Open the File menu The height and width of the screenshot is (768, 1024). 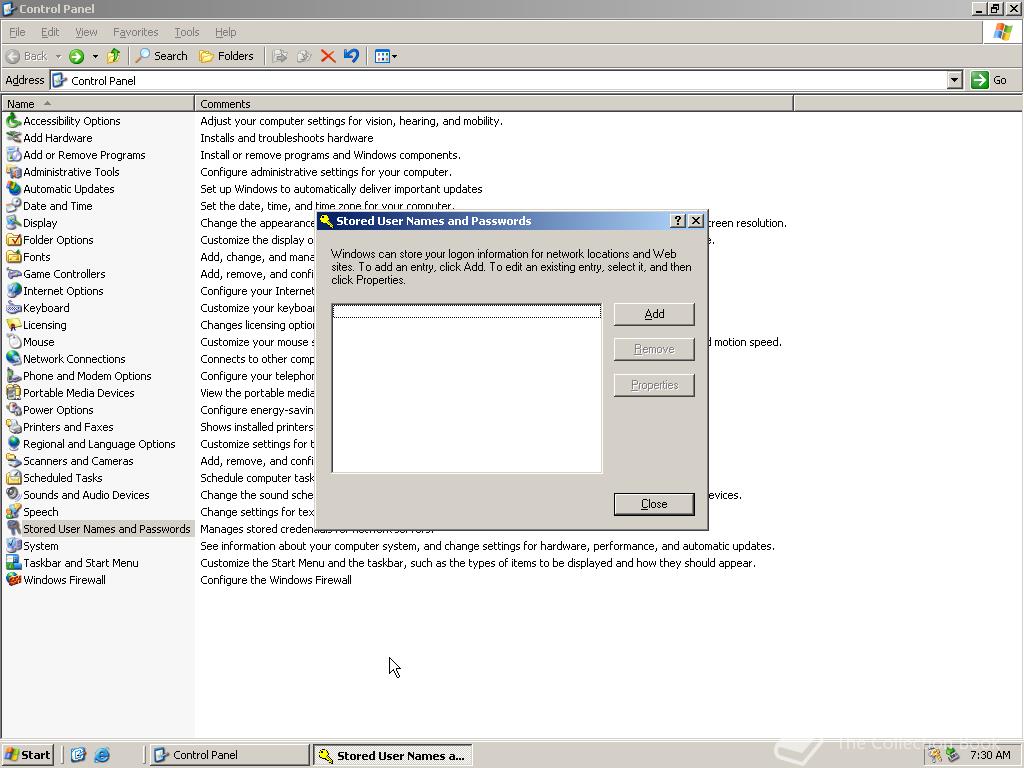click(17, 32)
